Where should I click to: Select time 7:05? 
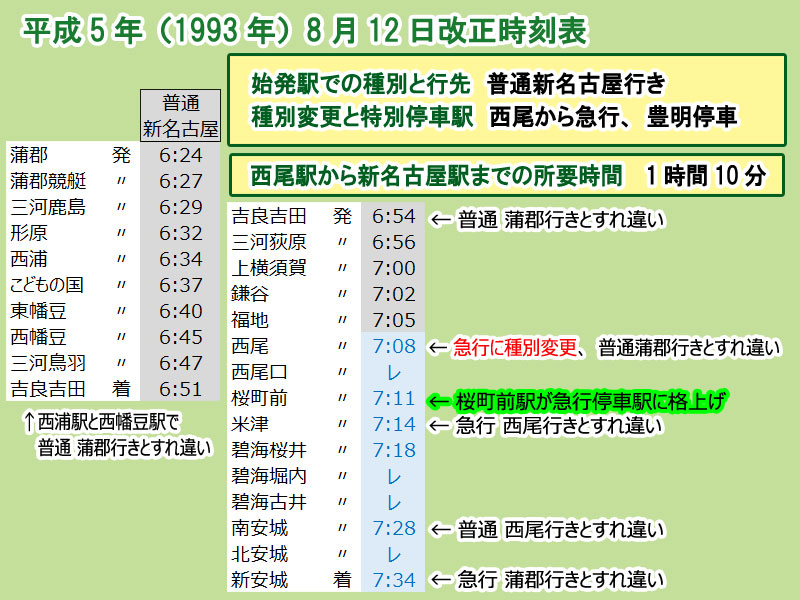coord(393,320)
